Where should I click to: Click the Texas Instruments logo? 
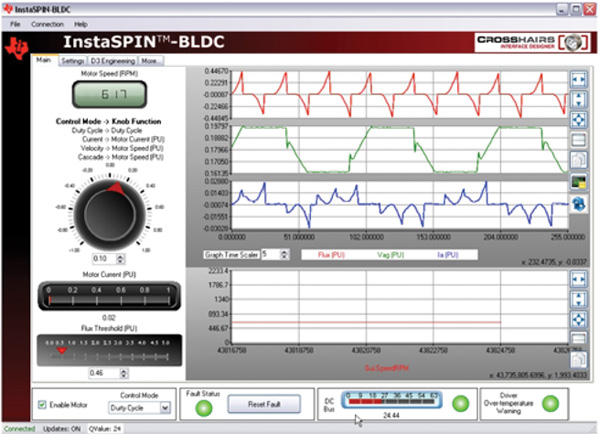pos(21,48)
